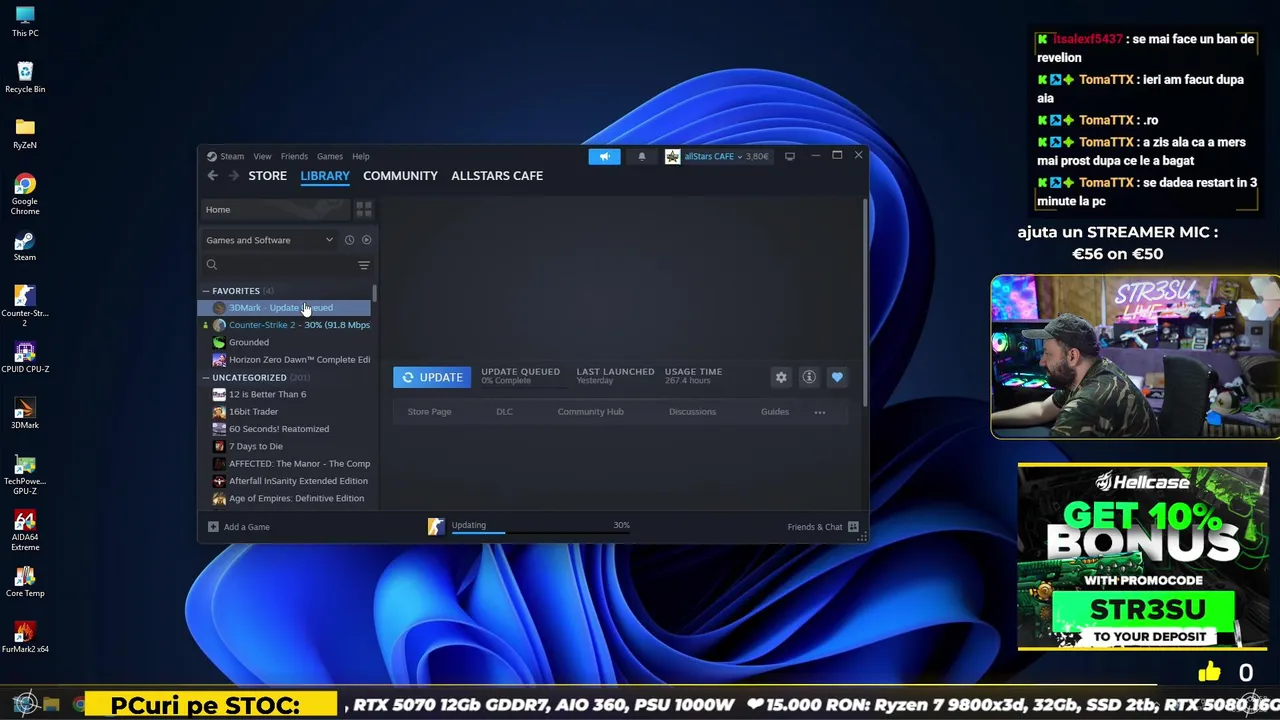1280x720 pixels.
Task: Open the View menu
Action: [262, 156]
